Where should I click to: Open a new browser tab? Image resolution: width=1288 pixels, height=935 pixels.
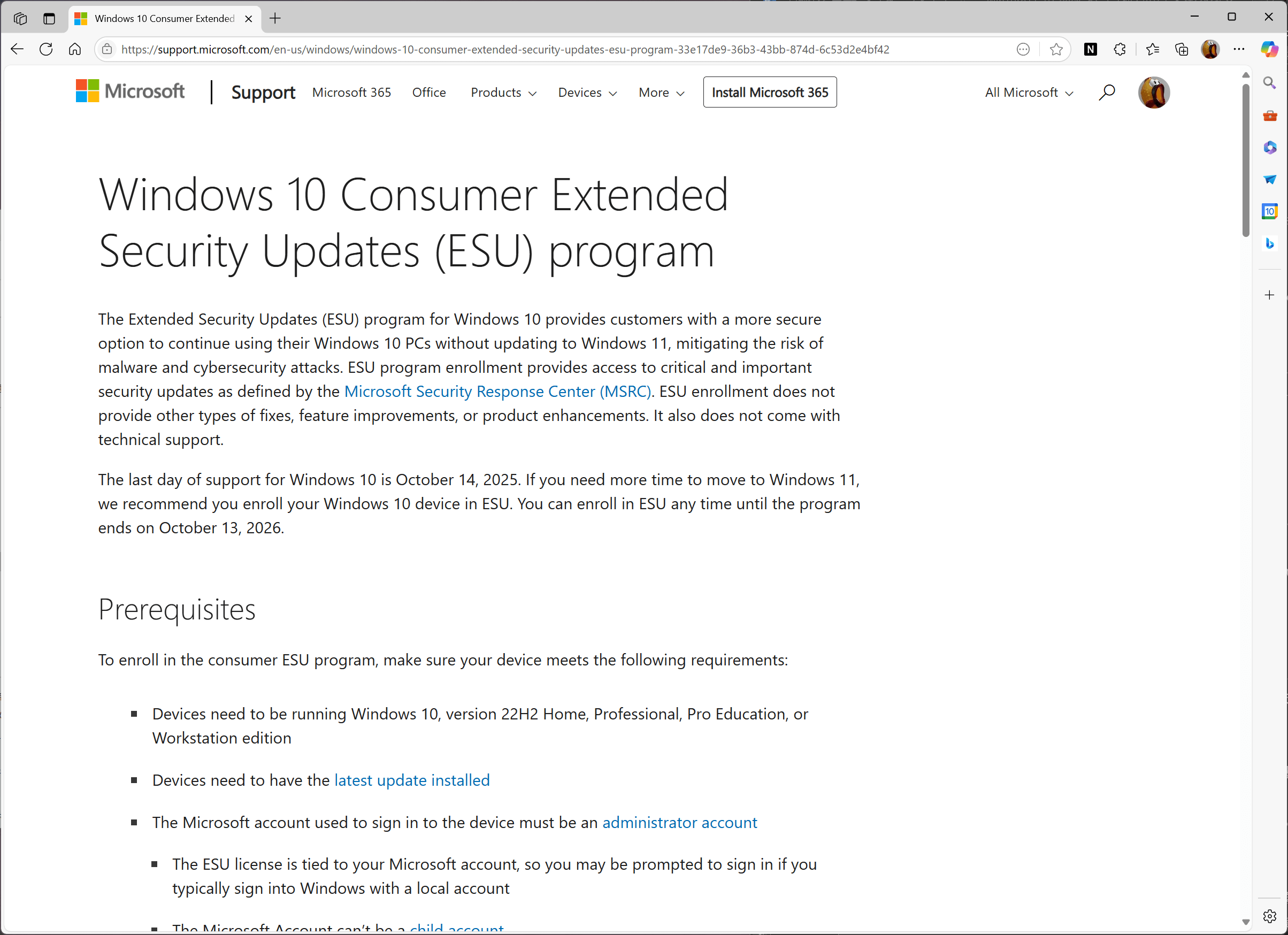(275, 18)
